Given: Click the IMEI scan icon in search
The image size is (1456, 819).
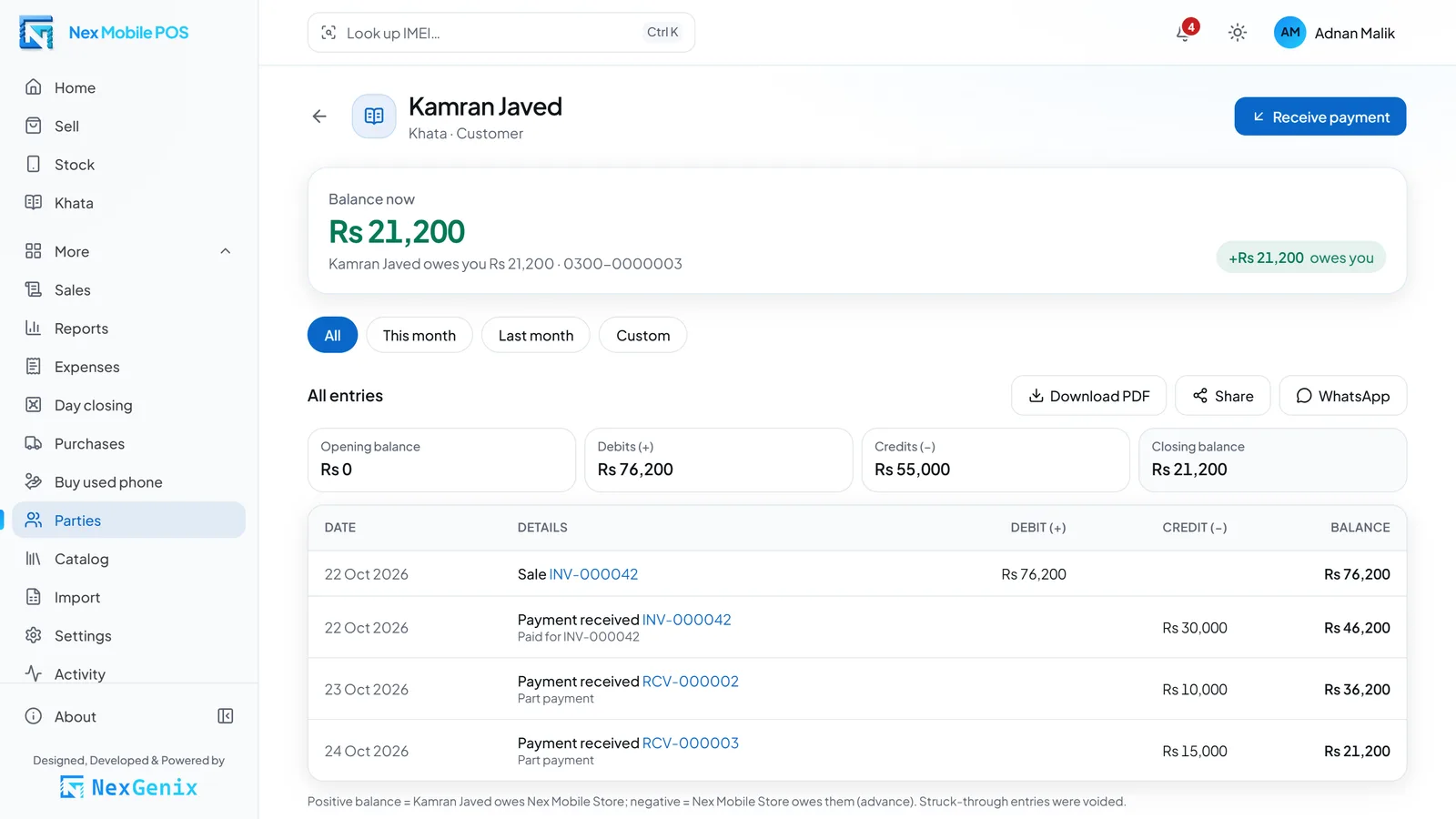Looking at the screenshot, I should pyautogui.click(x=329, y=33).
